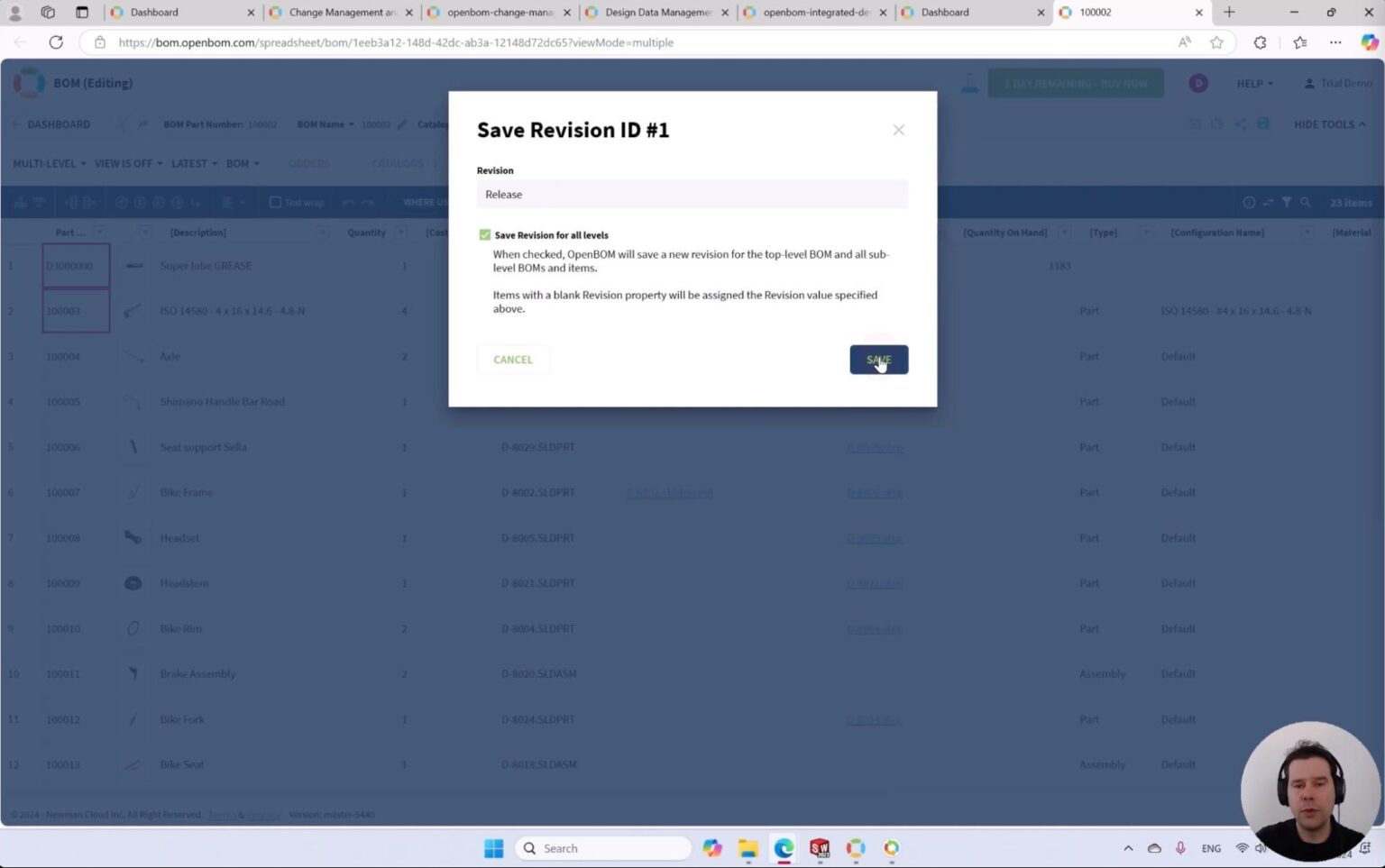The height and width of the screenshot is (868, 1385).
Task: Uncheck Save Revision for all levels
Action: tap(484, 234)
